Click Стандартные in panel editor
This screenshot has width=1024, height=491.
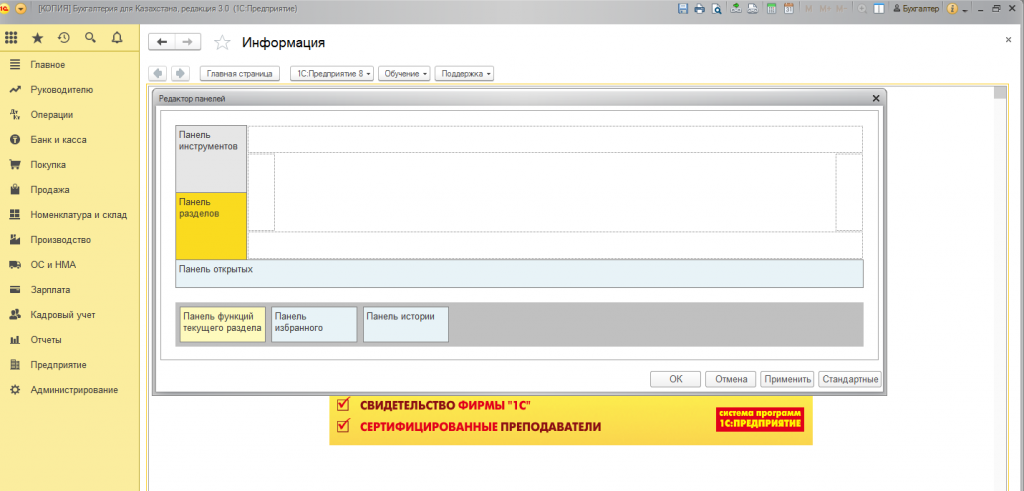coord(850,379)
